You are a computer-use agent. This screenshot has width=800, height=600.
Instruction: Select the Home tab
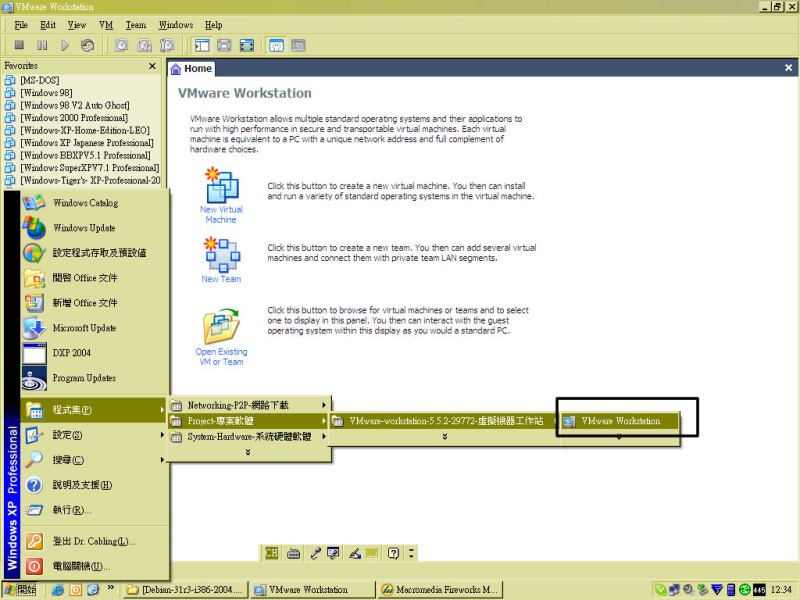pos(191,68)
